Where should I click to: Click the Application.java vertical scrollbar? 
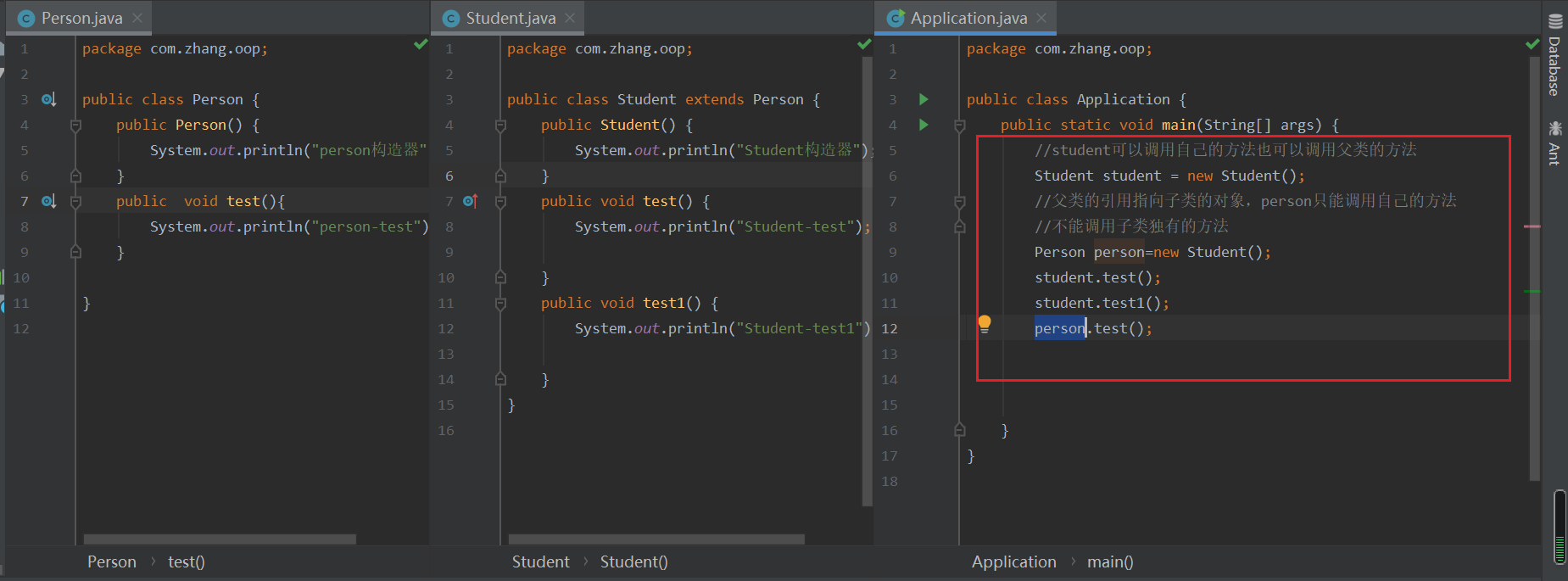click(1534, 269)
